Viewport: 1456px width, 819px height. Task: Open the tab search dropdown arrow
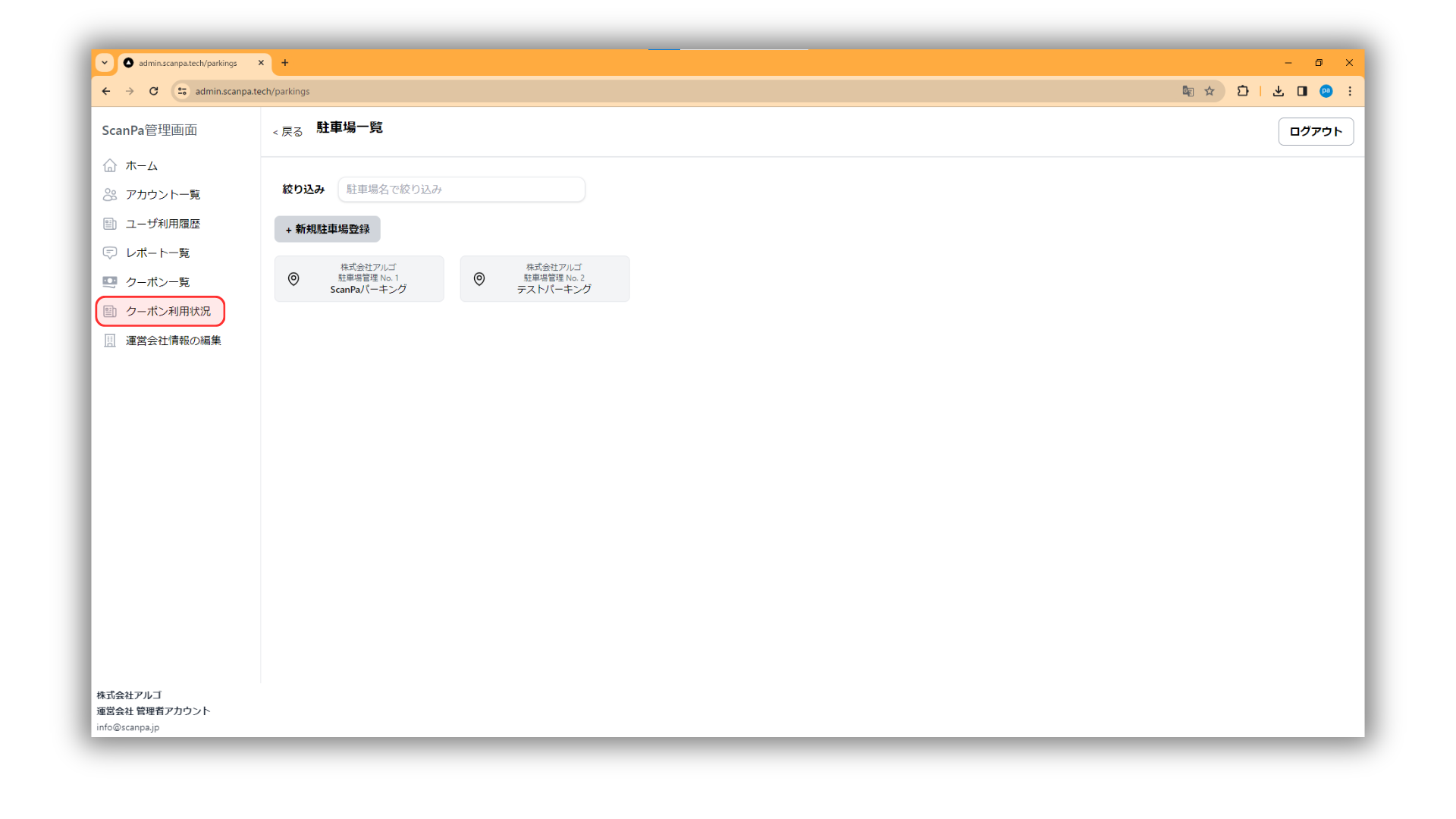[x=105, y=63]
